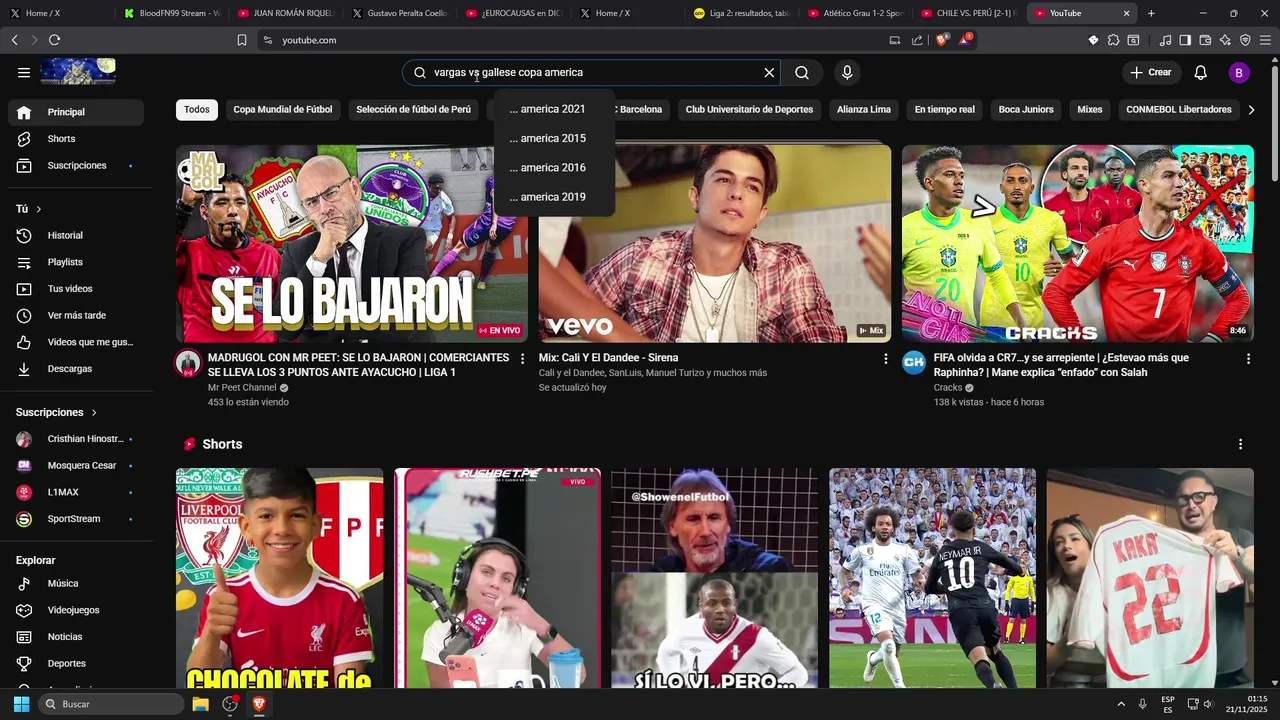Image resolution: width=1280 pixels, height=720 pixels.
Task: Click in the YouTube search field
Action: point(590,72)
